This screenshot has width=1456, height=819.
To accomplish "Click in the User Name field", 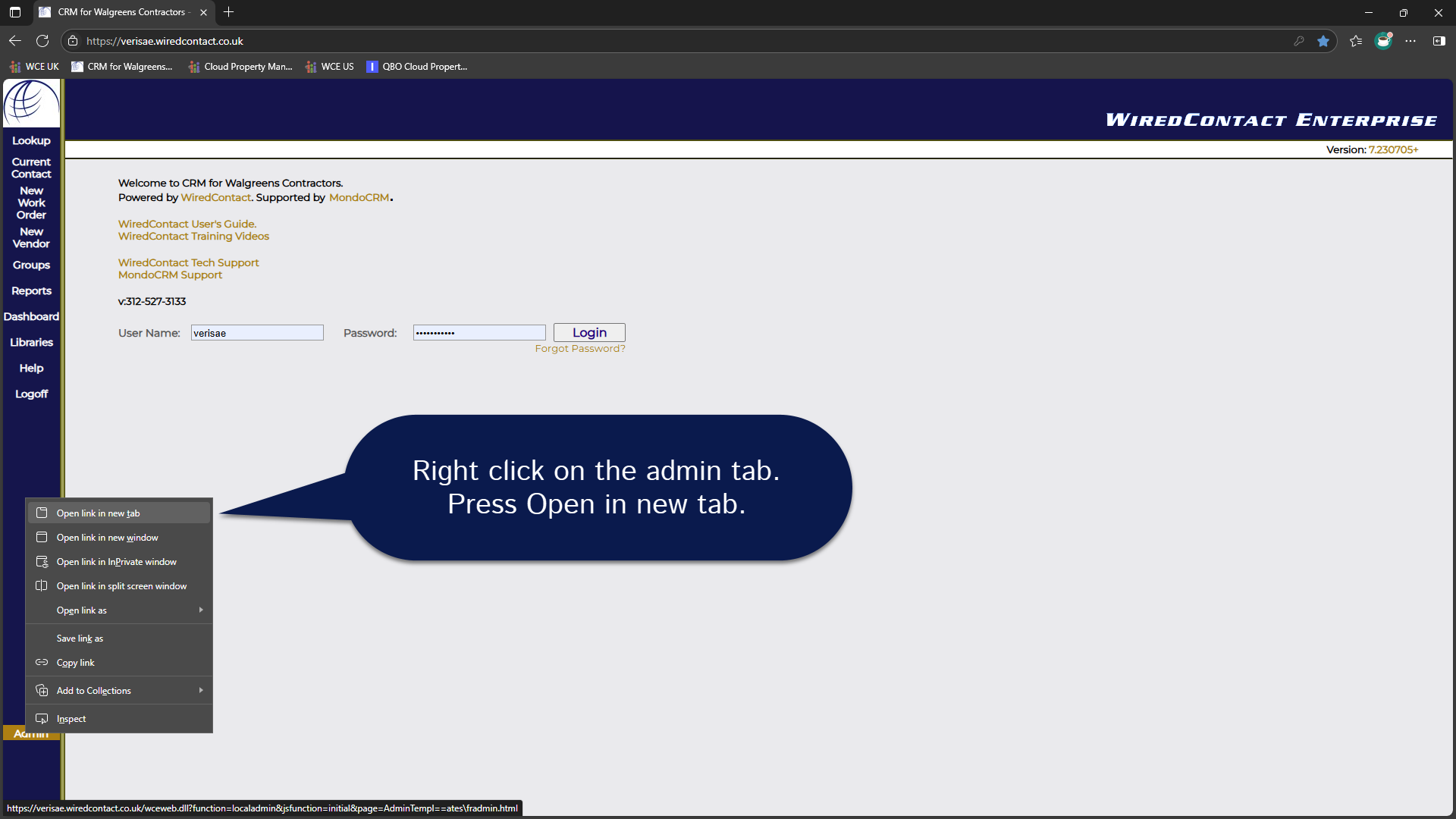I will [257, 333].
